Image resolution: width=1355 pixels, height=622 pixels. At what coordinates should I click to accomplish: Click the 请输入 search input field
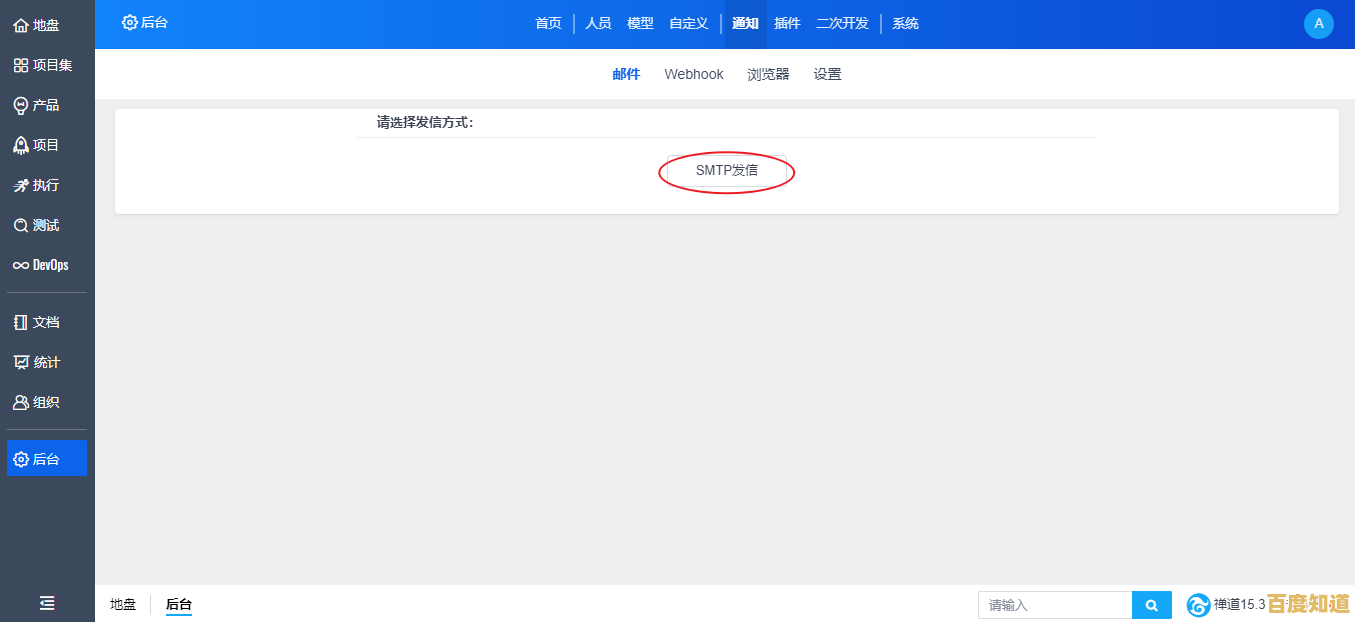tap(1055, 605)
